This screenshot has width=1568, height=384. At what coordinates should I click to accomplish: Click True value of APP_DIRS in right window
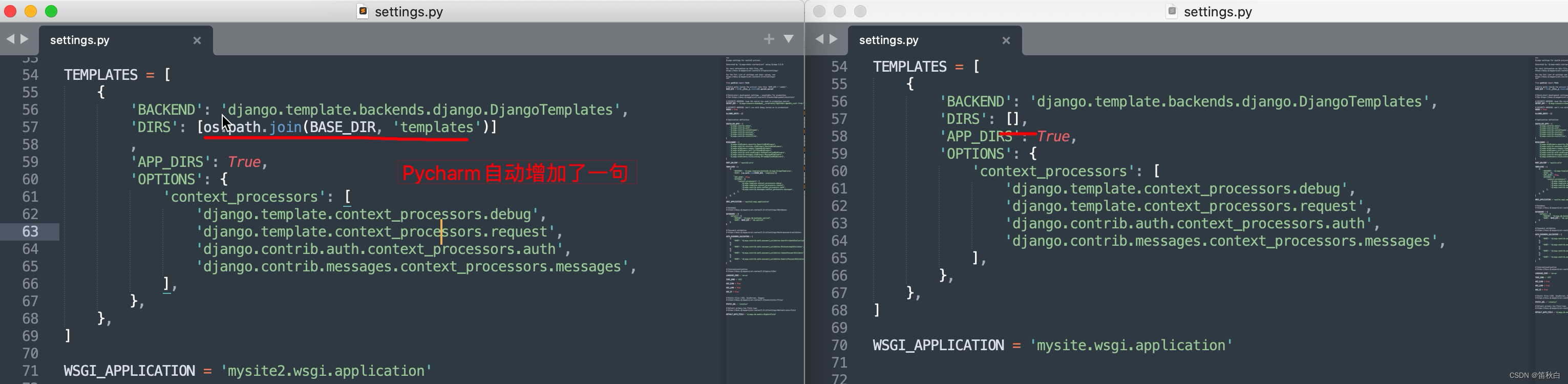1053,136
